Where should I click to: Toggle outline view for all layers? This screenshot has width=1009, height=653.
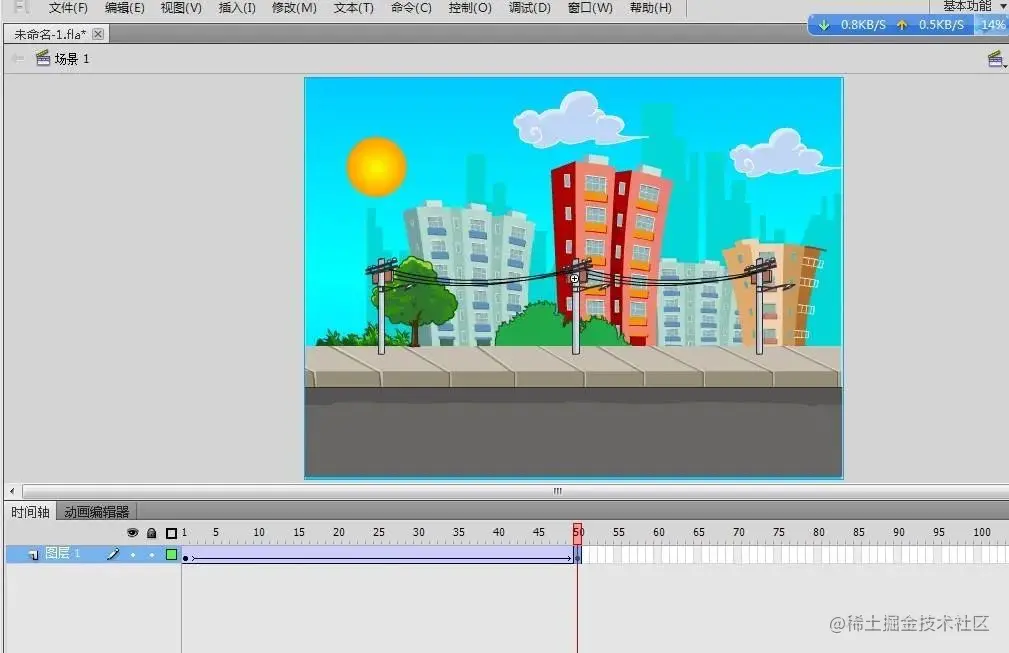tap(171, 533)
